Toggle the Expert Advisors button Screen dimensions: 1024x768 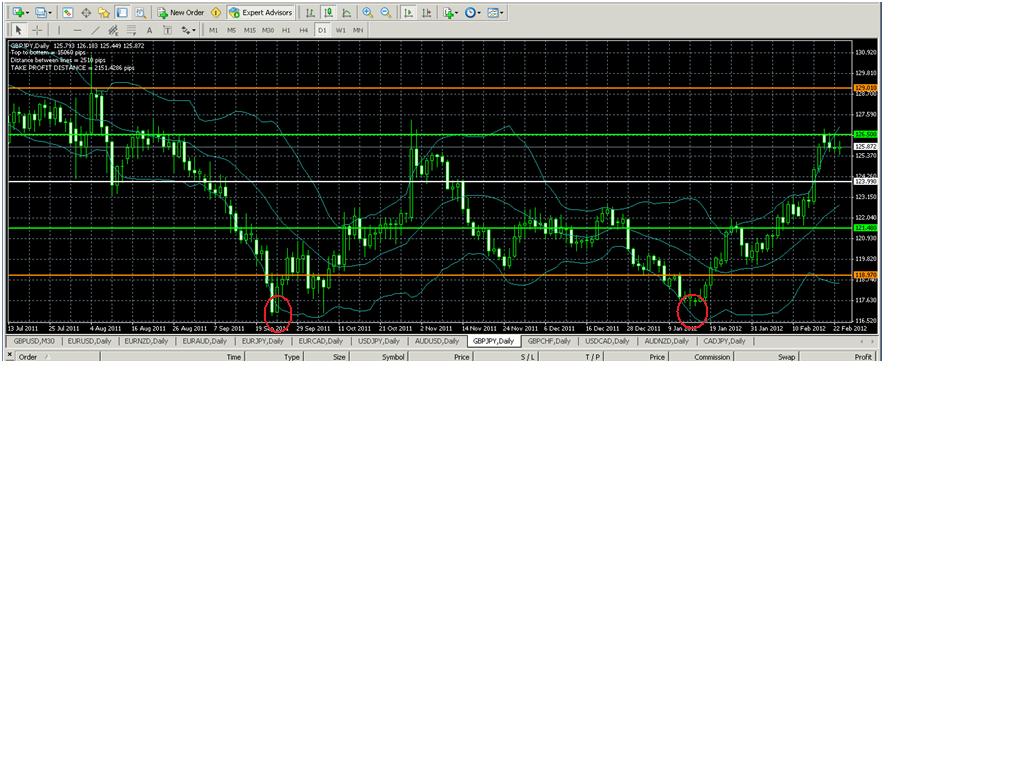[x=261, y=12]
